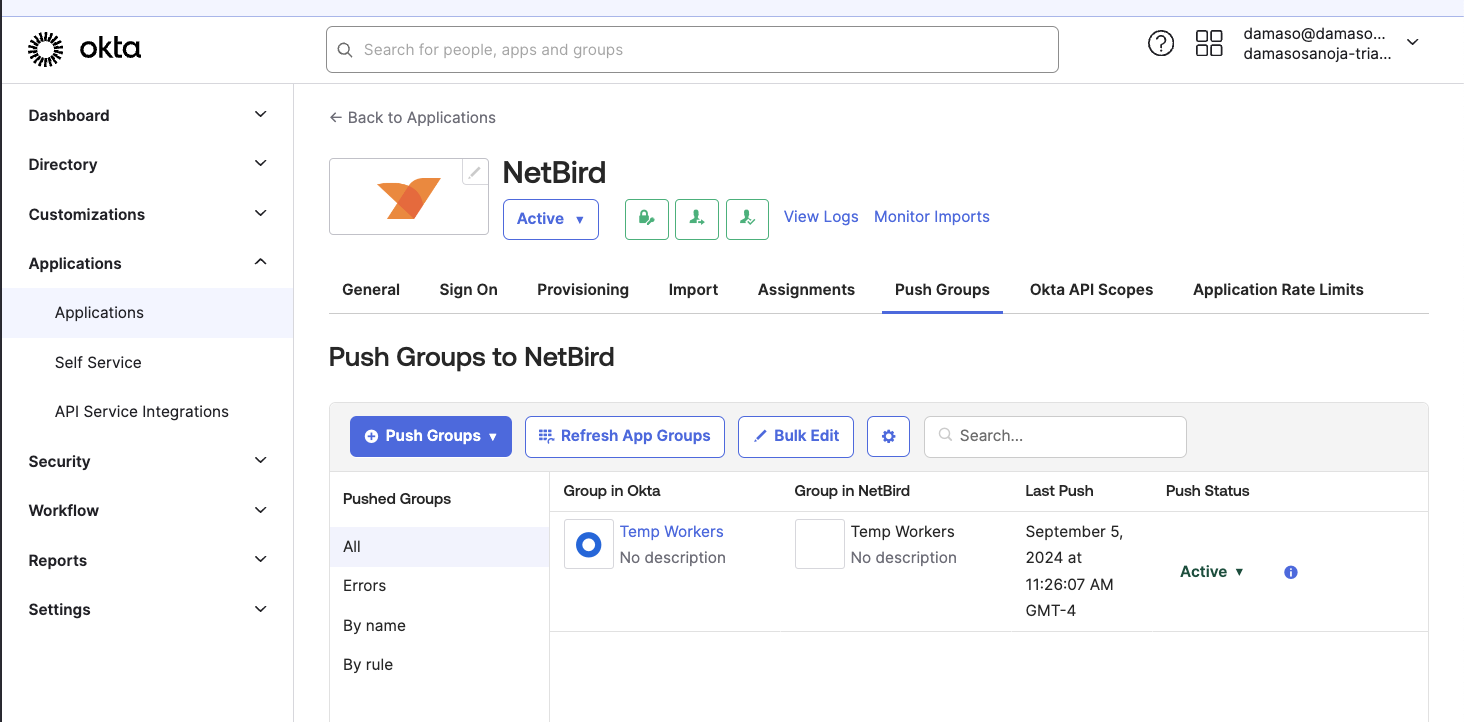The width and height of the screenshot is (1464, 722).
Task: Collapse the Applications section in sidebar
Action: [x=259, y=262]
